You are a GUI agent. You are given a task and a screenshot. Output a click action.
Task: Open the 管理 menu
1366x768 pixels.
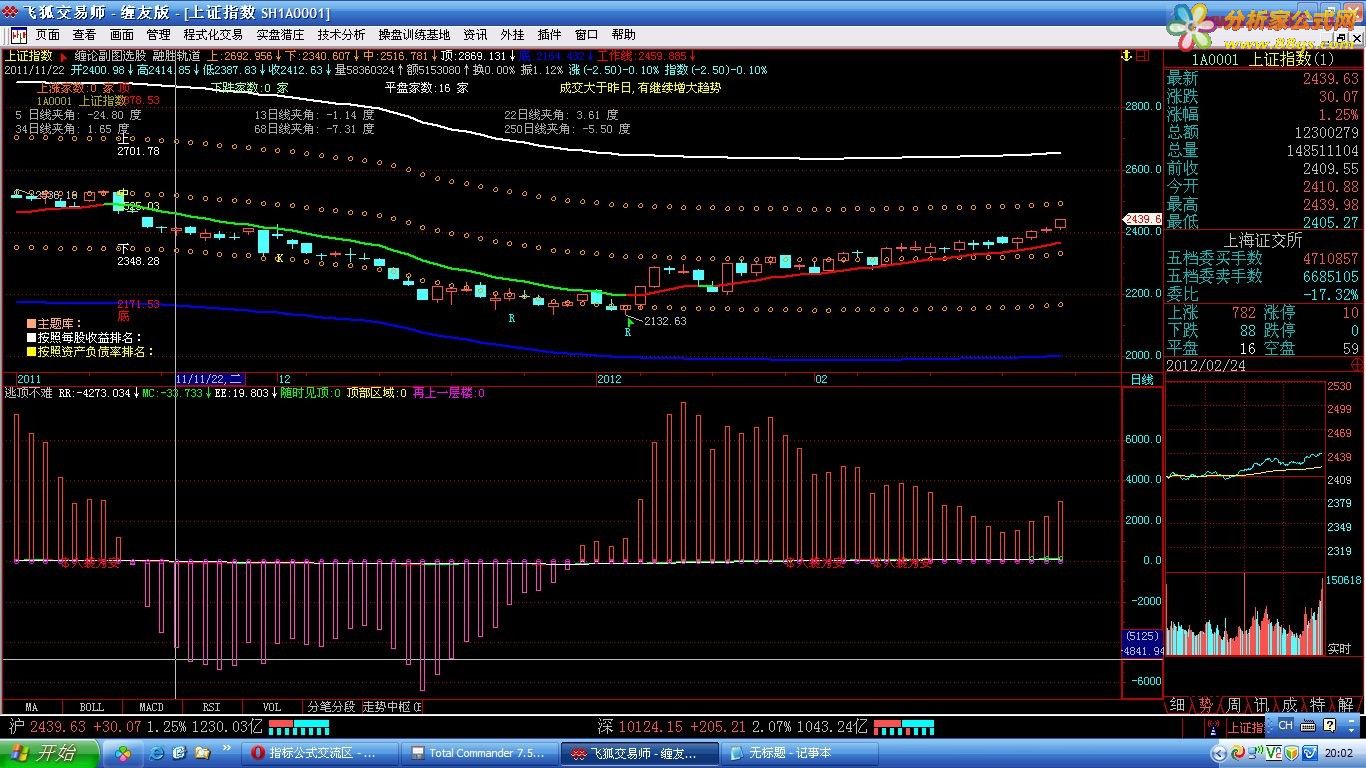tap(158, 34)
